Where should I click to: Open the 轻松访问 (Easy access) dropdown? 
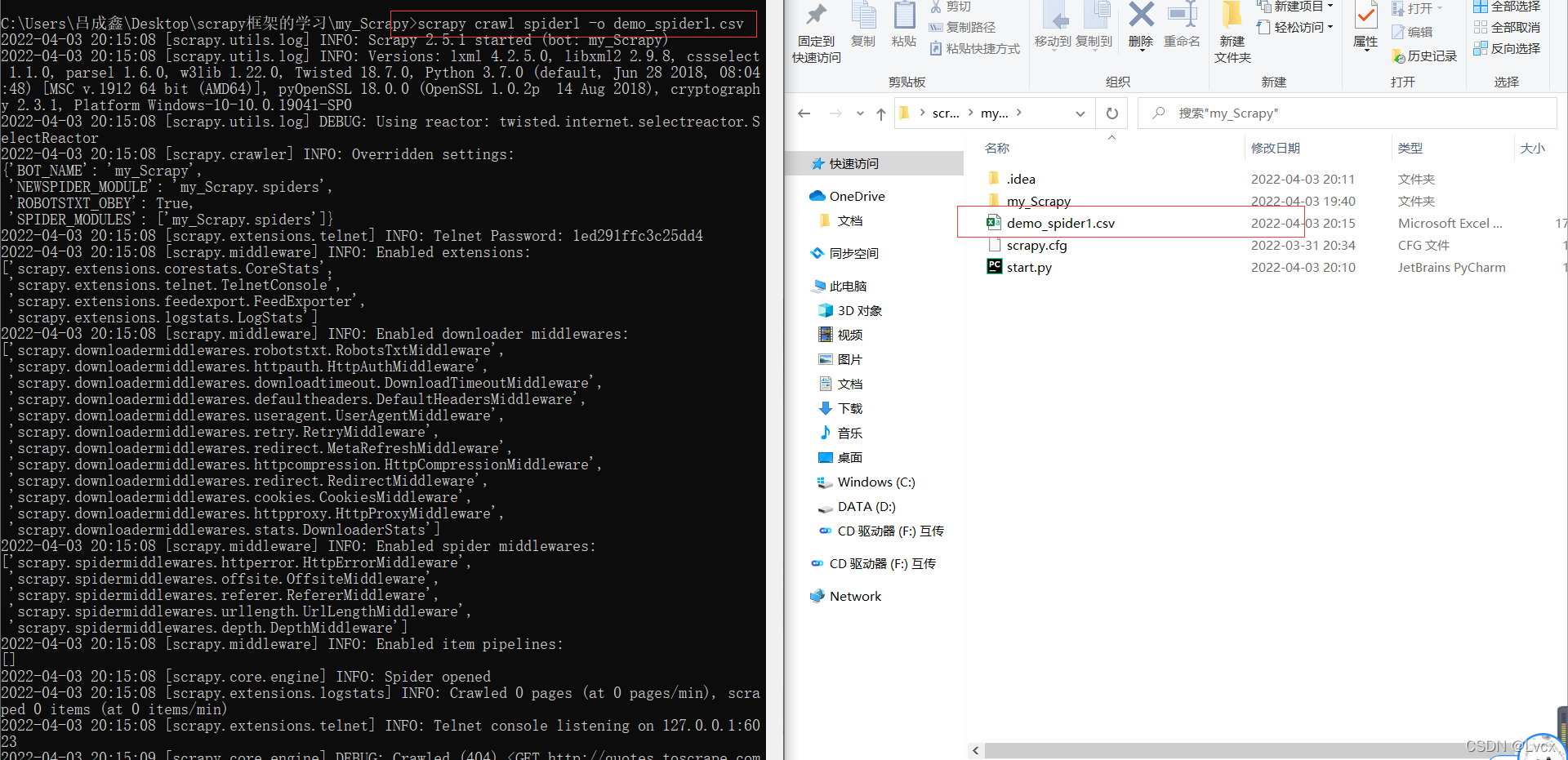(1295, 27)
